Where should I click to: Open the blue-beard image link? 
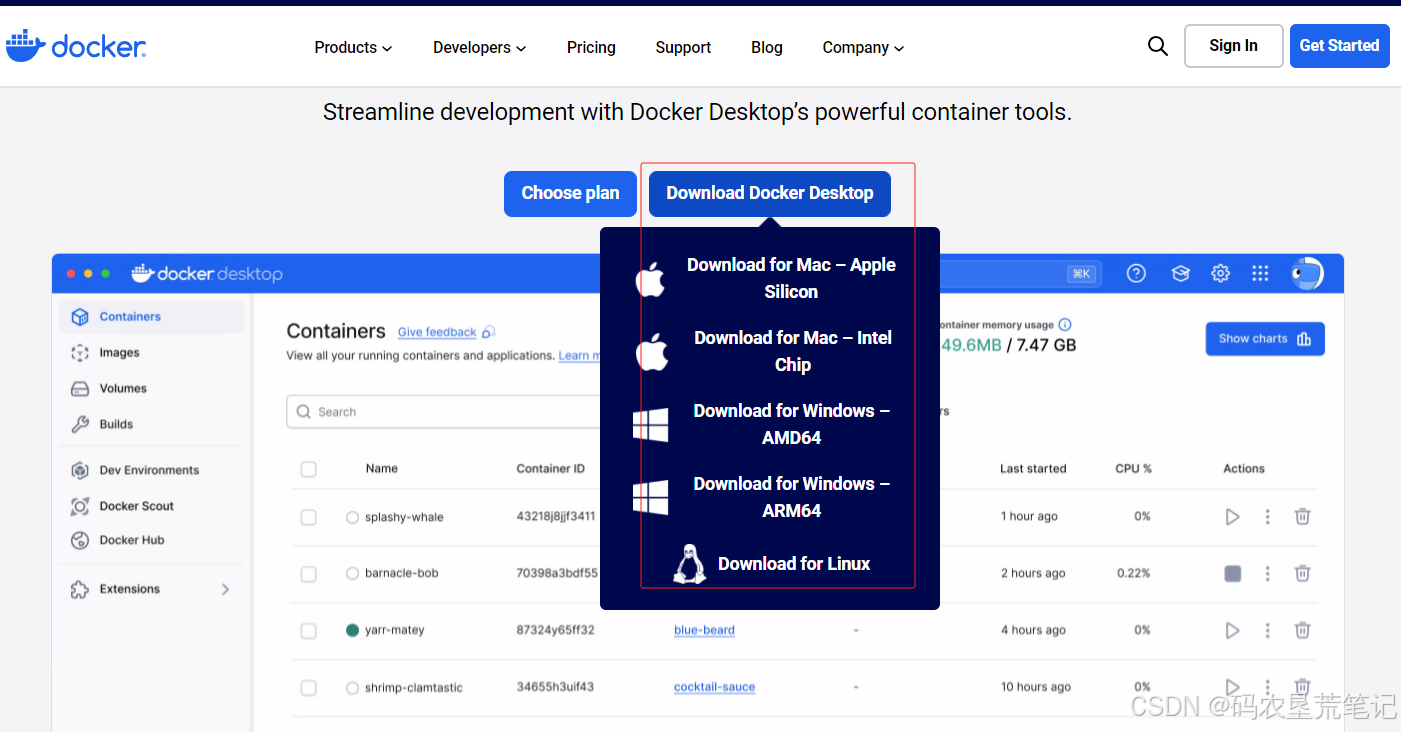[704, 630]
